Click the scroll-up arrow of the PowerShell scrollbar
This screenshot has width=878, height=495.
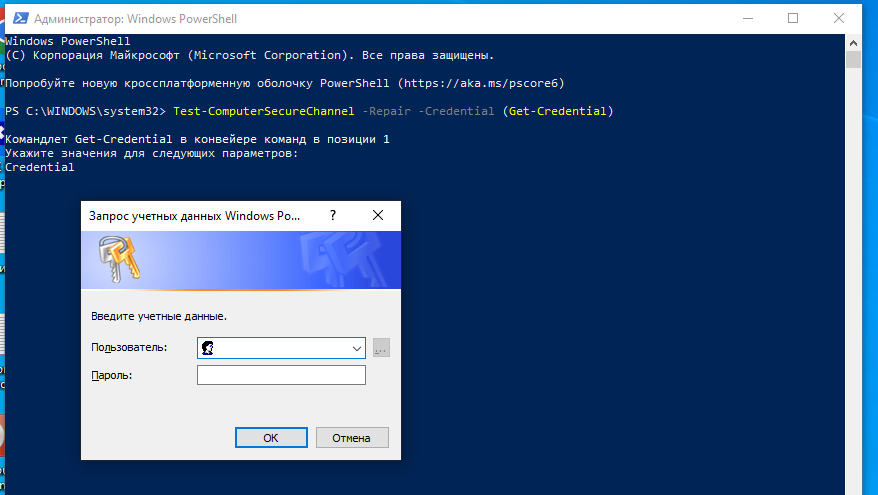[x=853, y=43]
